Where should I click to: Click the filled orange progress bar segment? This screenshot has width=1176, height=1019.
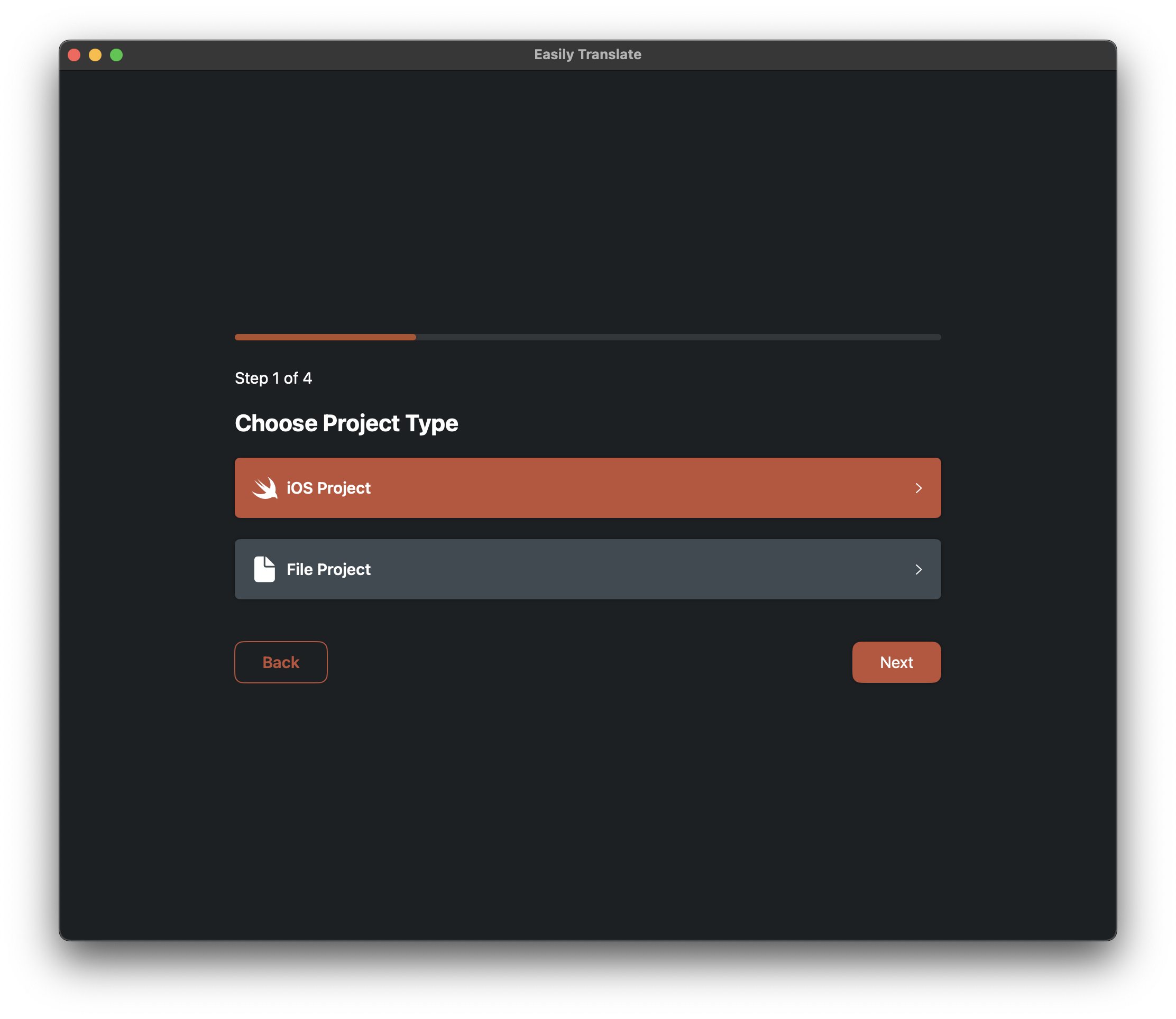click(325, 337)
